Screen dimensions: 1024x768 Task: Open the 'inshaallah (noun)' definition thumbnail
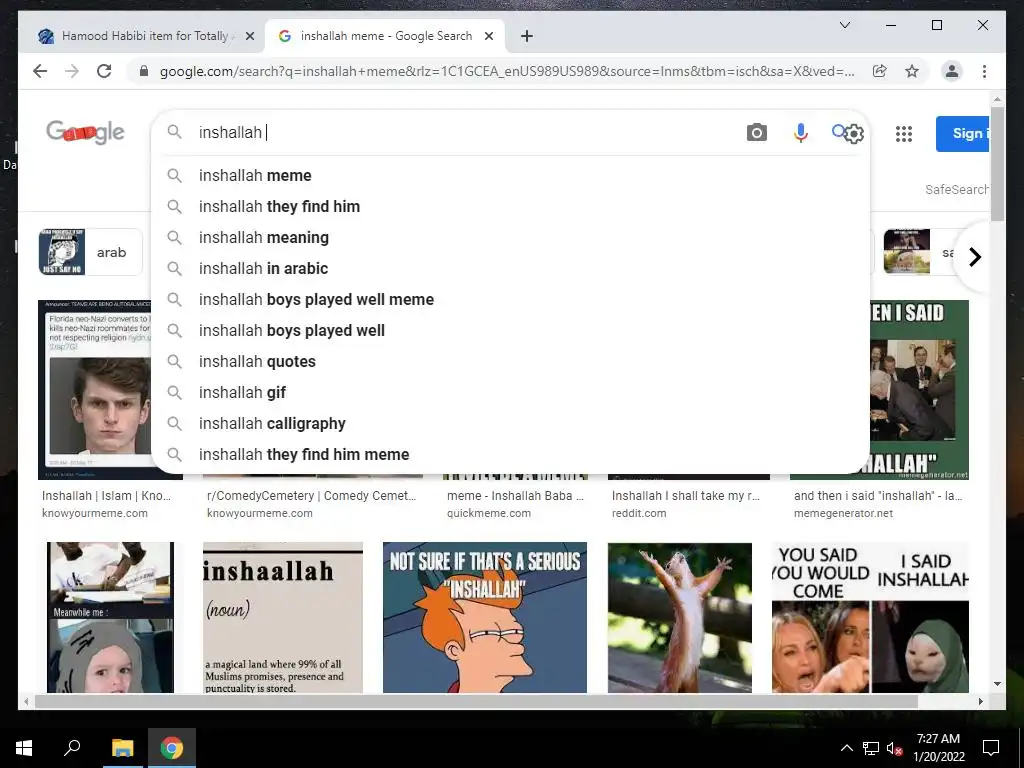[283, 617]
